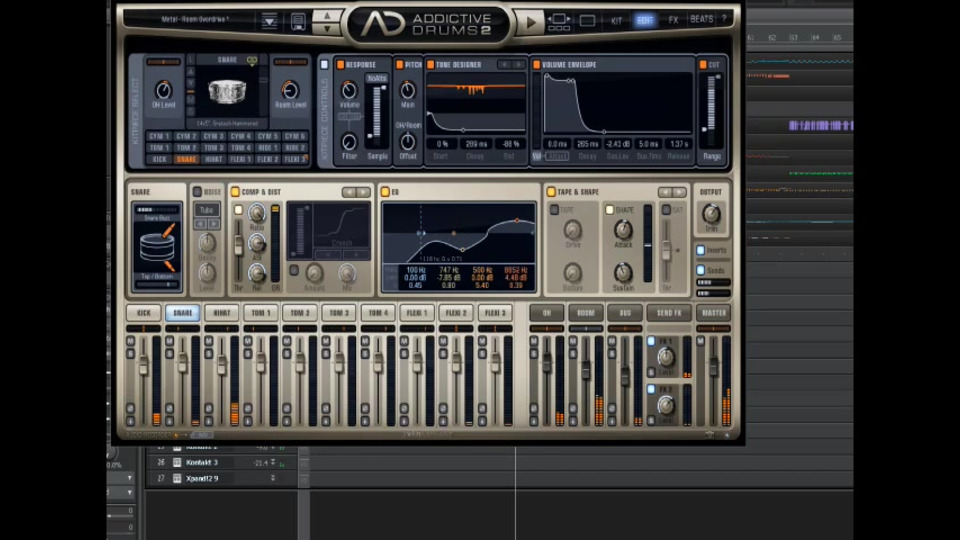Click the snare mic position drum icon
Screen dimensions: 960x540
[157, 246]
